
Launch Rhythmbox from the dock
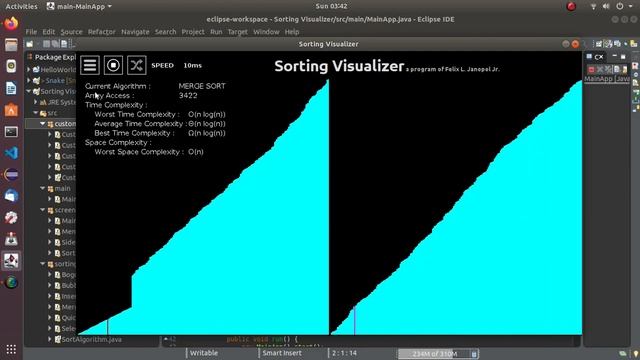[x=11, y=66]
